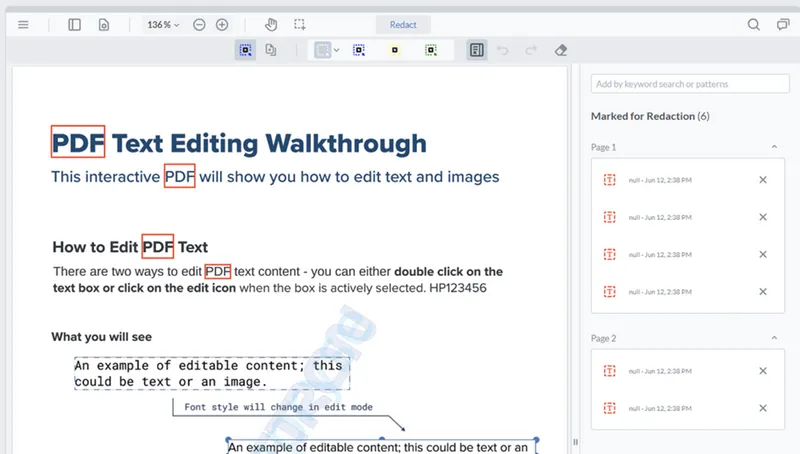Choose the page redaction tool

[271, 50]
